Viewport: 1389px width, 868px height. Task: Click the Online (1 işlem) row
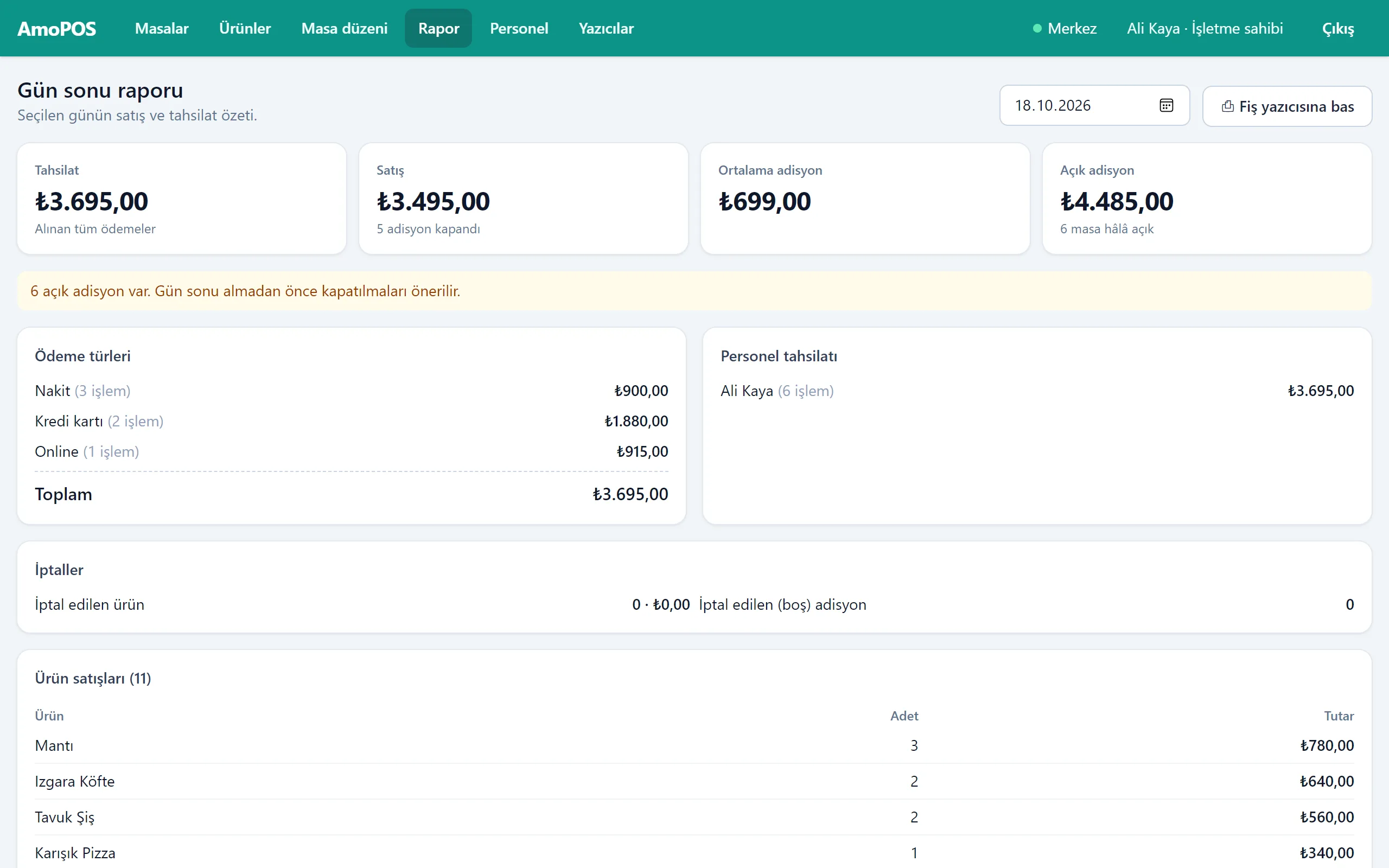[351, 452]
